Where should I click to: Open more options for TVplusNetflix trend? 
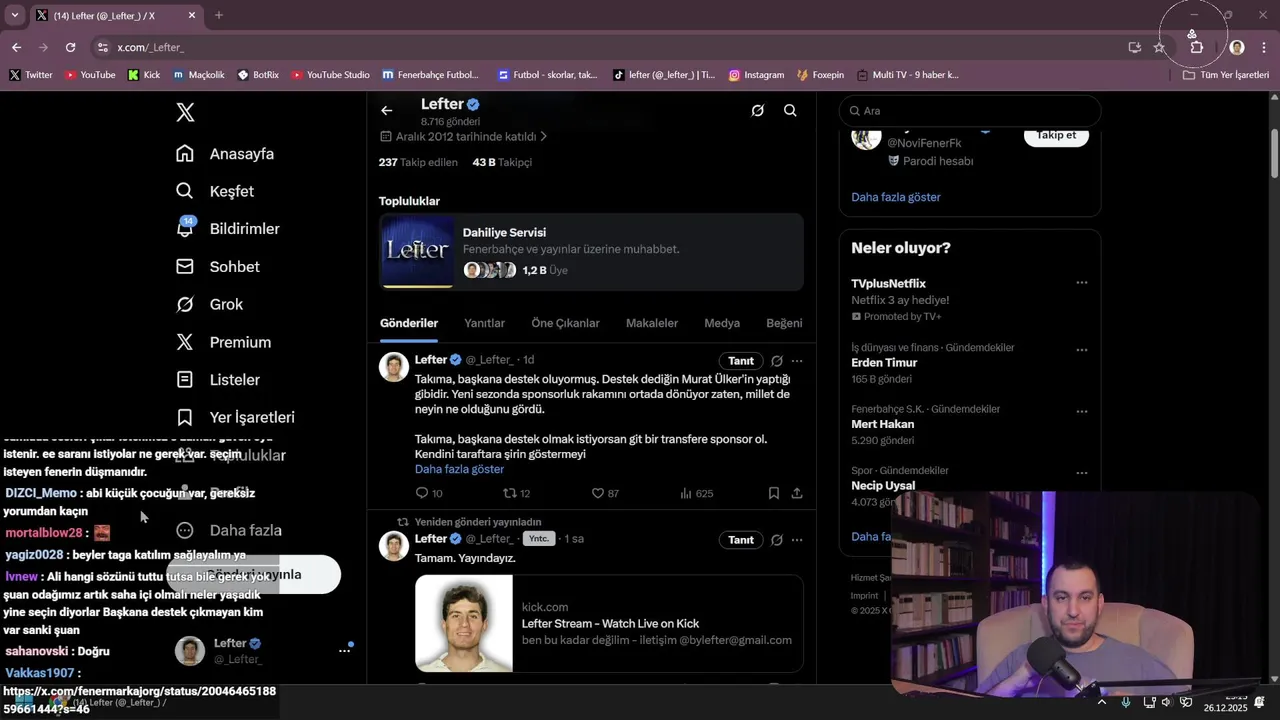pyautogui.click(x=1082, y=283)
